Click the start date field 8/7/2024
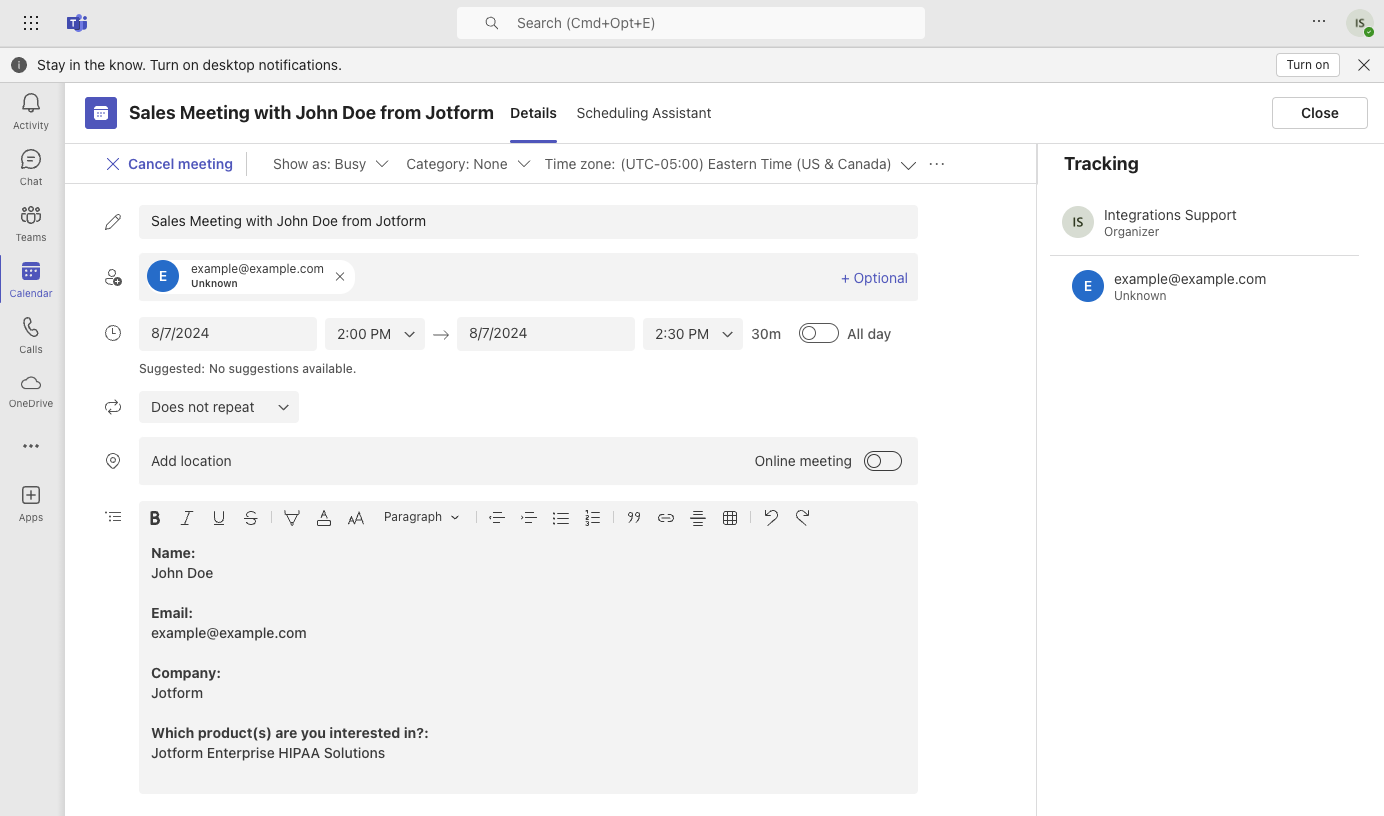Image resolution: width=1384 pixels, height=816 pixels. [x=228, y=334]
